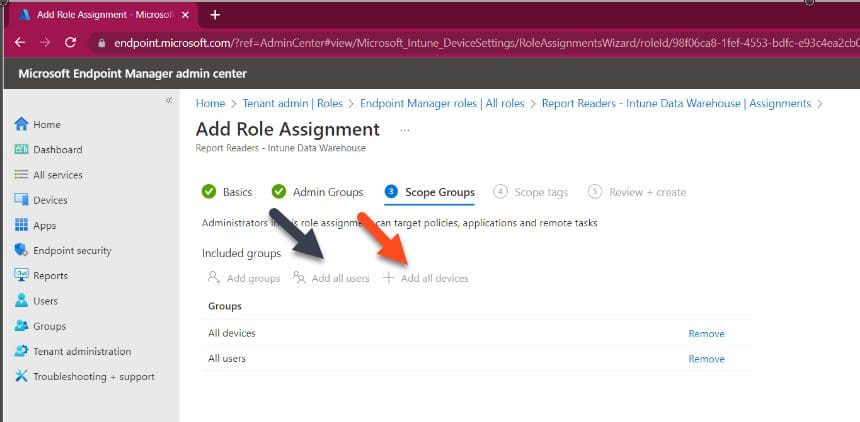Screen dimensions: 860x422
Task: Open the ellipsis menu beside Add Role Assignment
Action: click(405, 131)
